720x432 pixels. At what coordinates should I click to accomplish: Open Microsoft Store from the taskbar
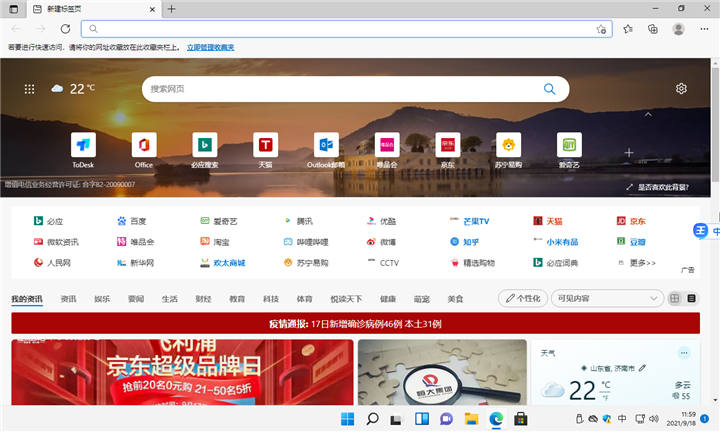tap(520, 419)
